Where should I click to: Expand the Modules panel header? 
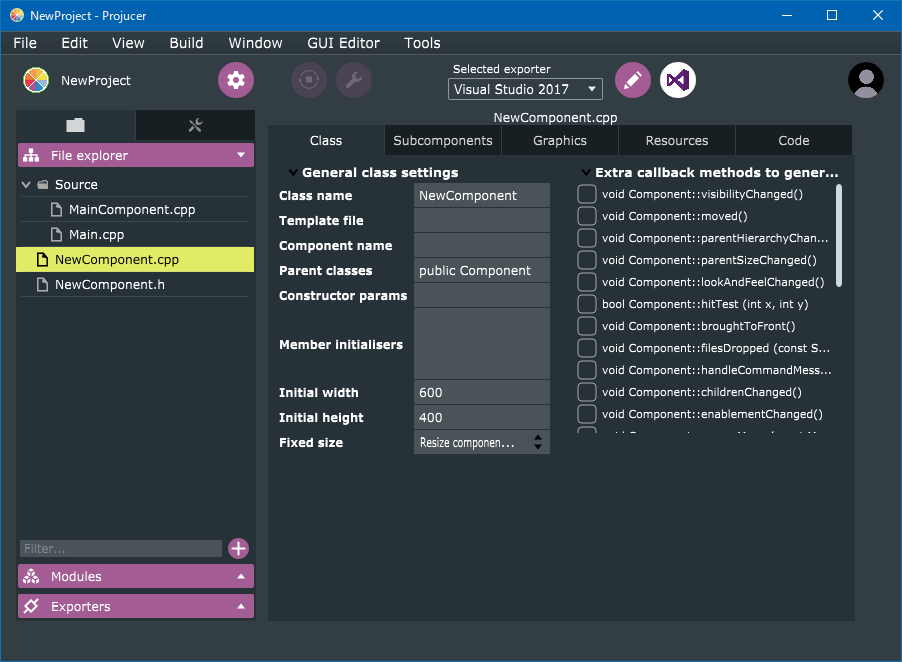coord(135,576)
